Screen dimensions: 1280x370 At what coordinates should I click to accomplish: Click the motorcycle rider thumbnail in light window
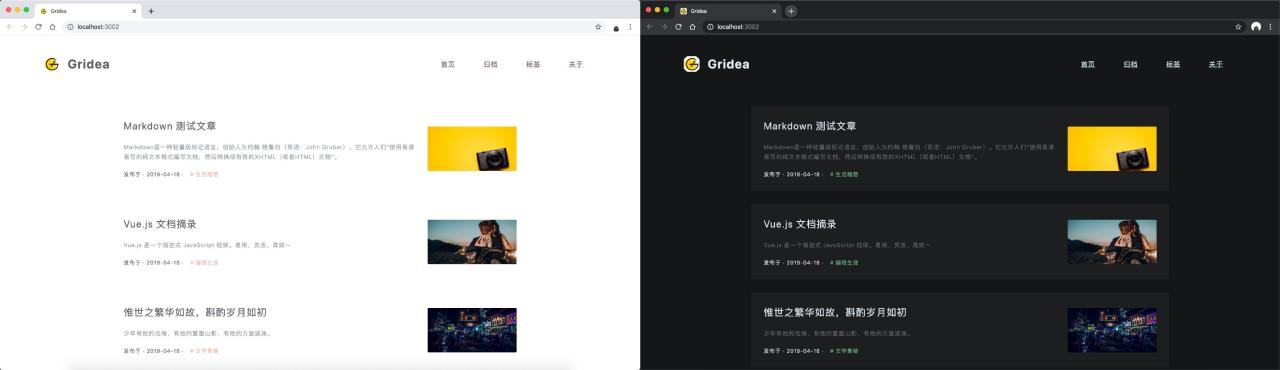pyautogui.click(x=472, y=242)
